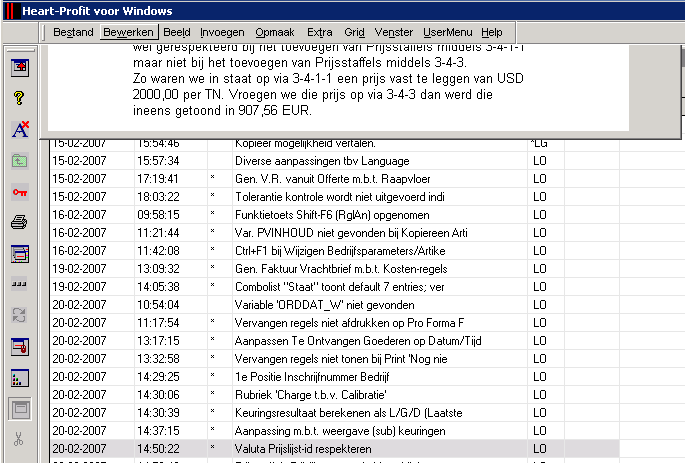Click the three small squares icon
This screenshot has height=463, width=685.
coord(19,284)
